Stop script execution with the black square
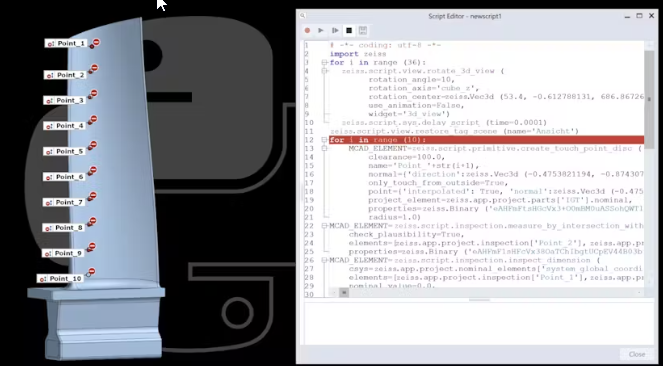Screen dimensions: 663x366 [x=349, y=30]
